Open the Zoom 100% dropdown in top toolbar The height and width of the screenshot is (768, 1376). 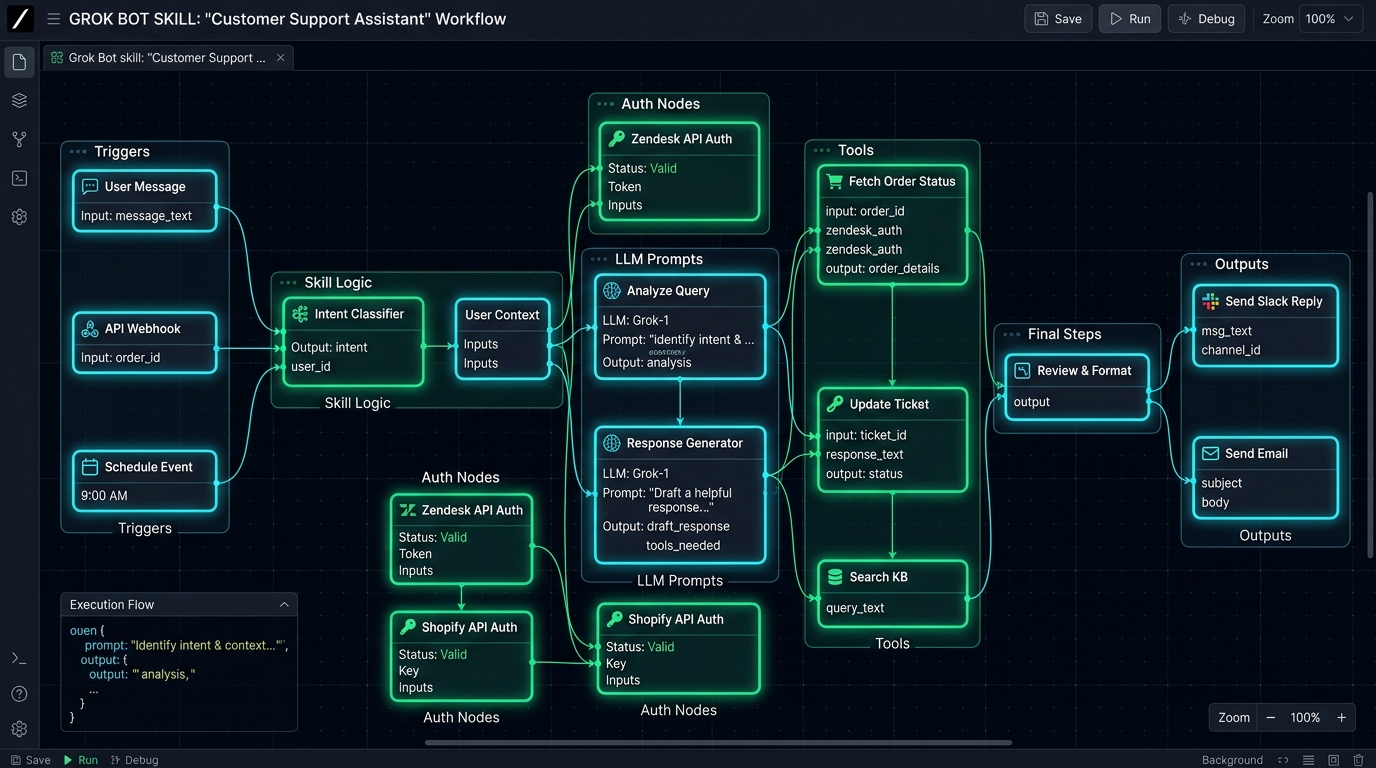pyautogui.click(x=1331, y=19)
